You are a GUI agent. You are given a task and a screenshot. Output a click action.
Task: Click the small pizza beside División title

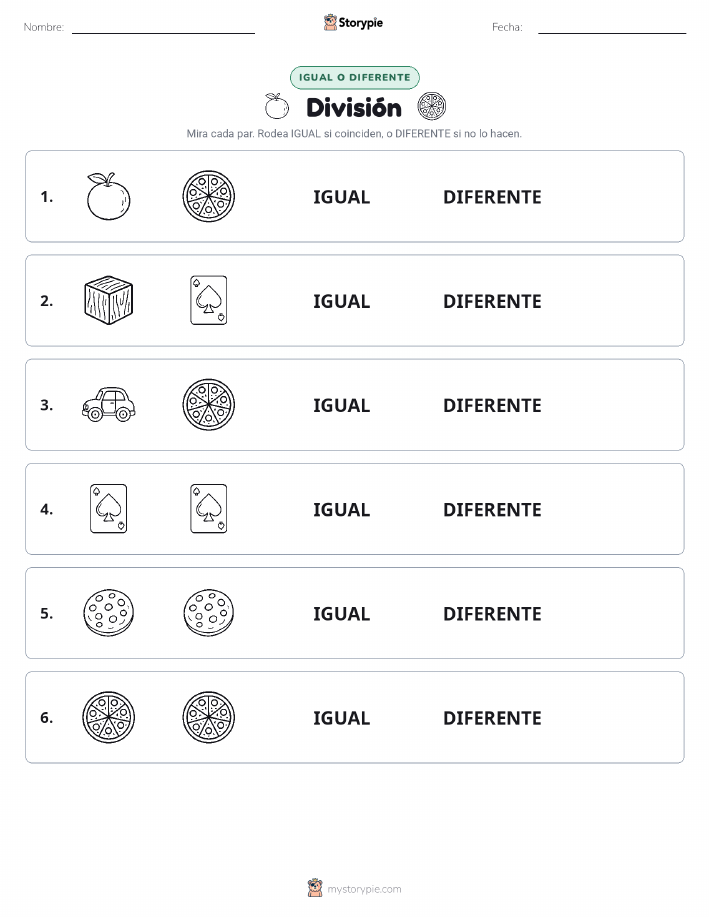[x=432, y=107]
